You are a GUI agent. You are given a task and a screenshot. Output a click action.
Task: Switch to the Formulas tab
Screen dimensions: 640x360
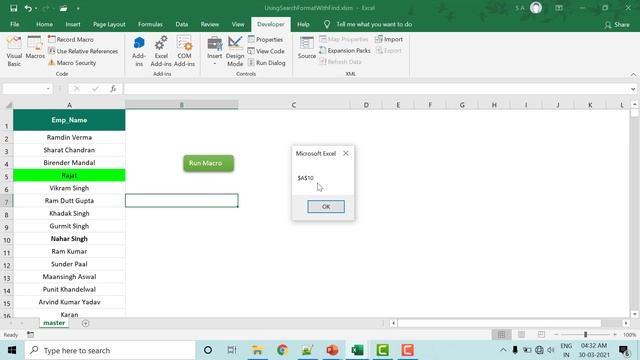point(150,24)
